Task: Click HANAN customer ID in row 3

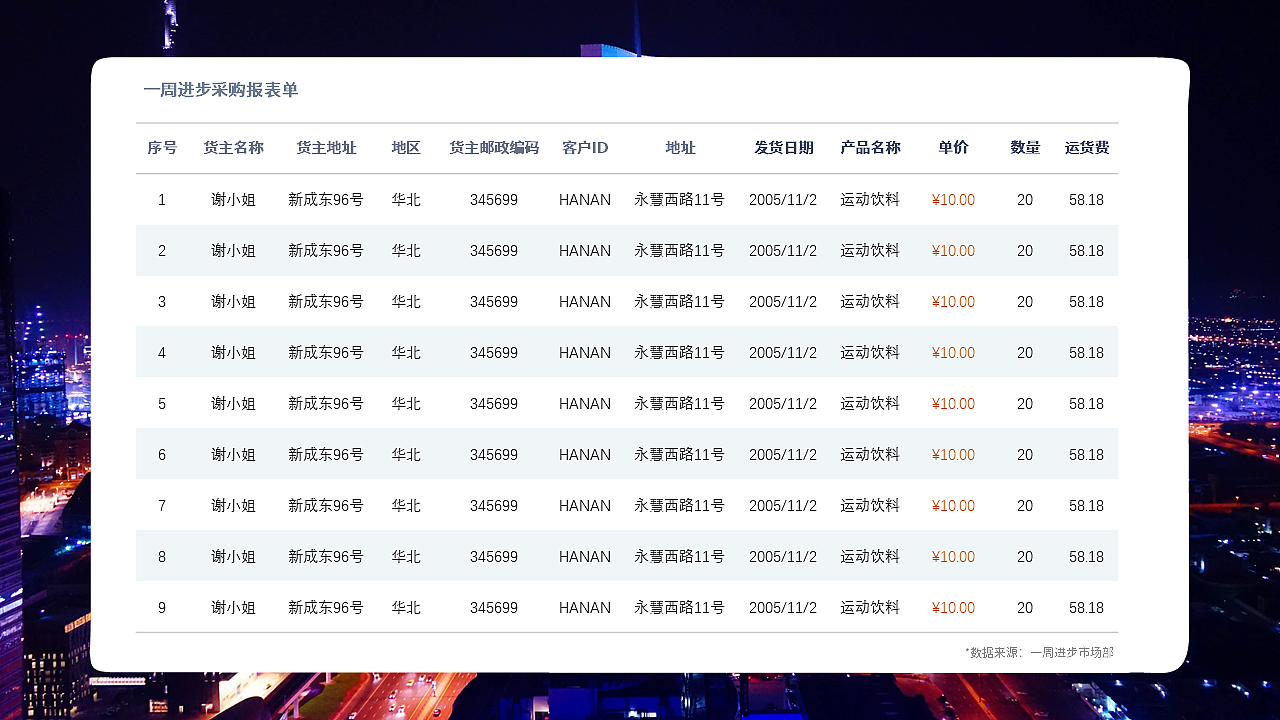Action: [585, 301]
